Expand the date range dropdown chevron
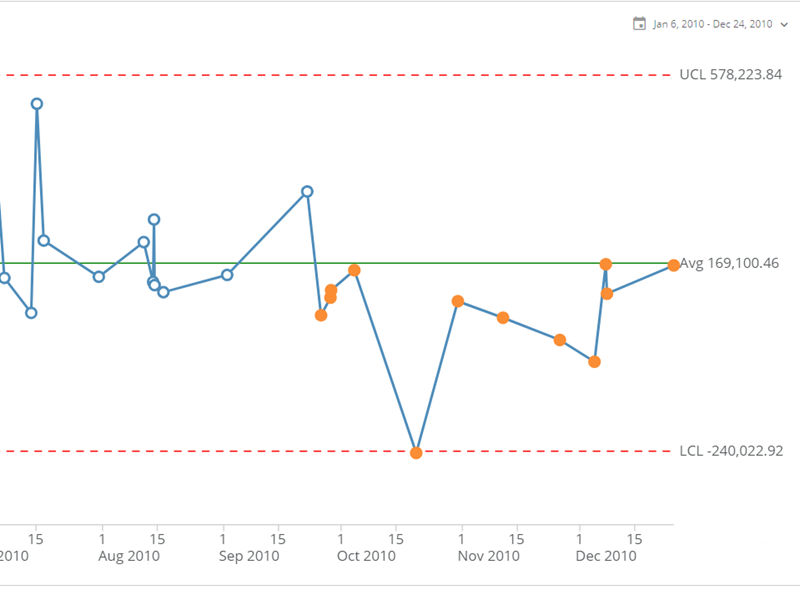Screen dimensions: 800x590 pyautogui.click(x=783, y=24)
